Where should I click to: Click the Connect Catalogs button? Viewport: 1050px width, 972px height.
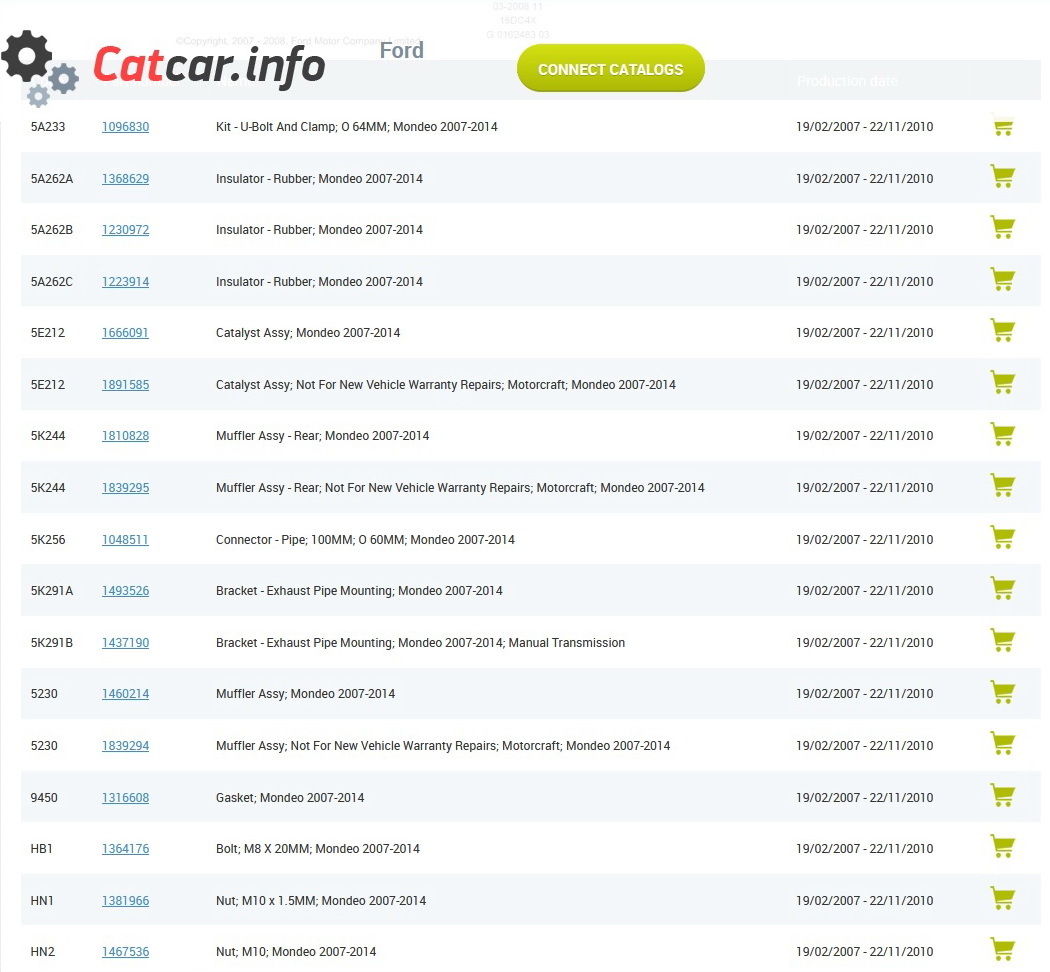pyautogui.click(x=610, y=68)
